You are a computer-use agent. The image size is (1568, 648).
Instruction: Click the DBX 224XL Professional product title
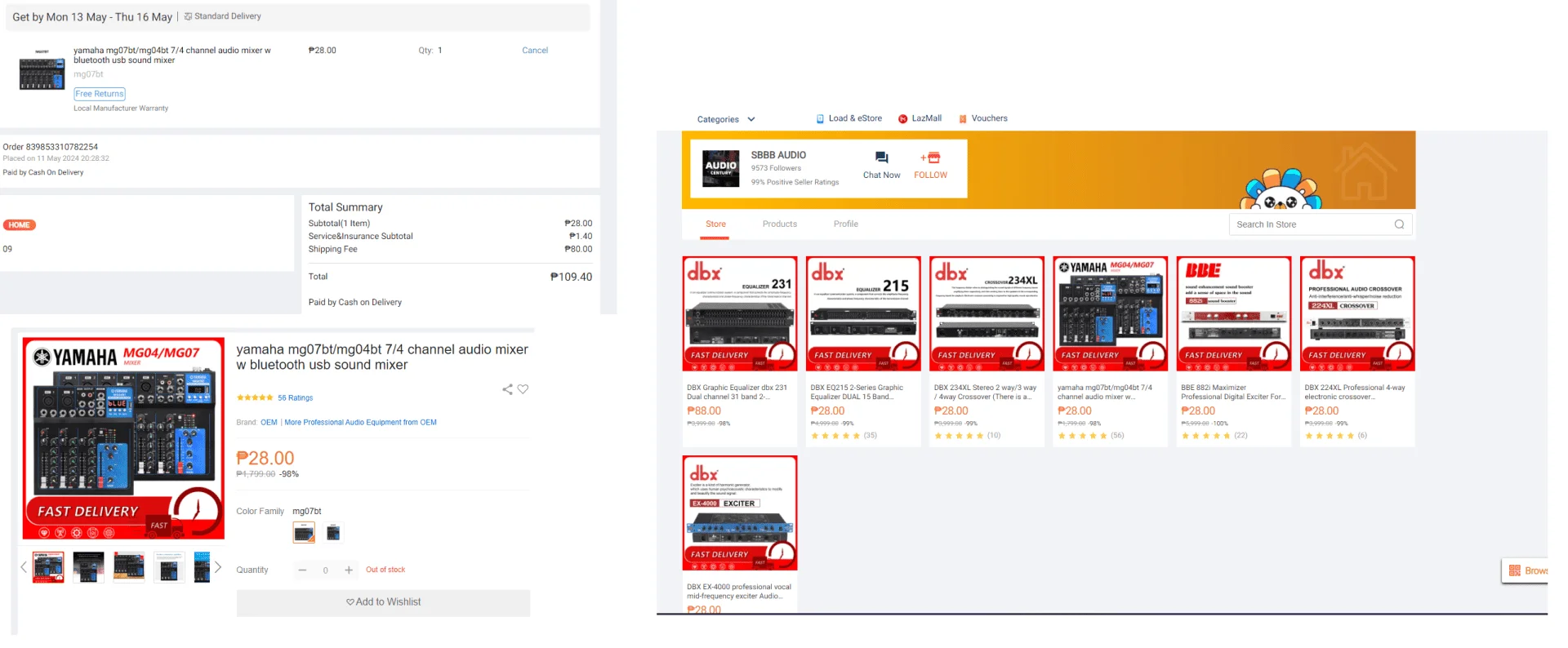(x=1355, y=393)
